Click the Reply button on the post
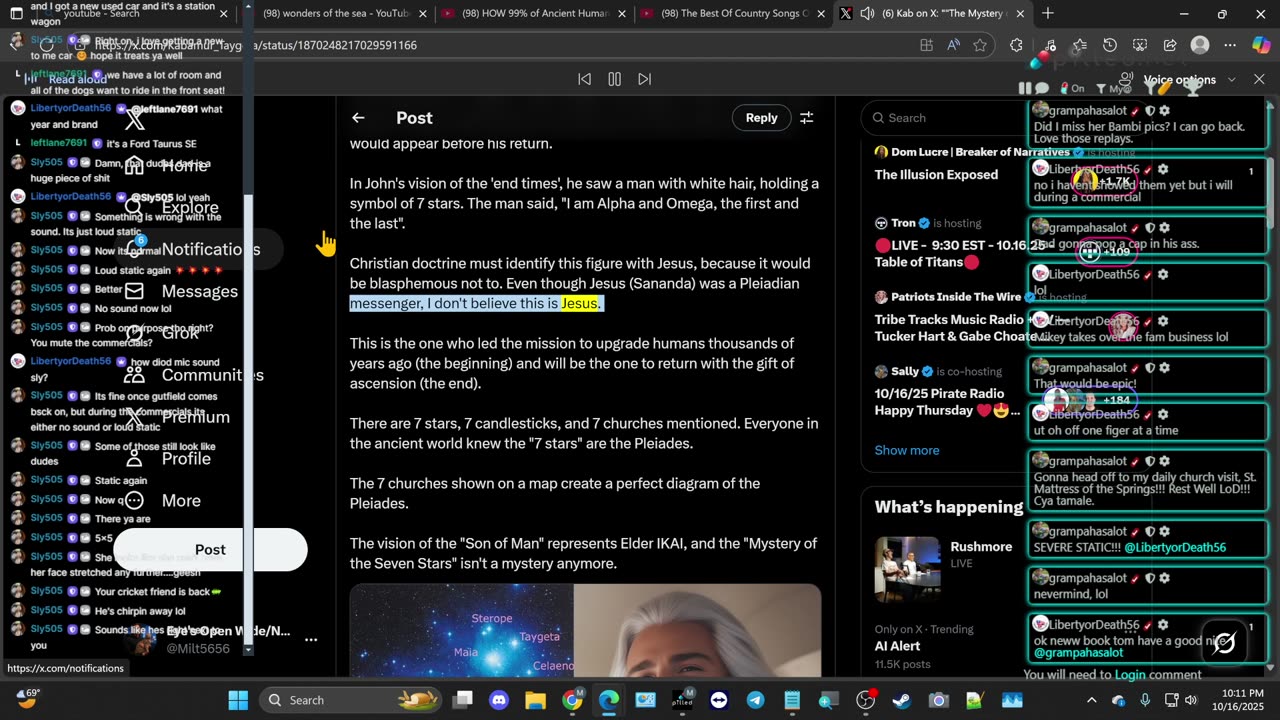1280x720 pixels. pyautogui.click(x=761, y=118)
